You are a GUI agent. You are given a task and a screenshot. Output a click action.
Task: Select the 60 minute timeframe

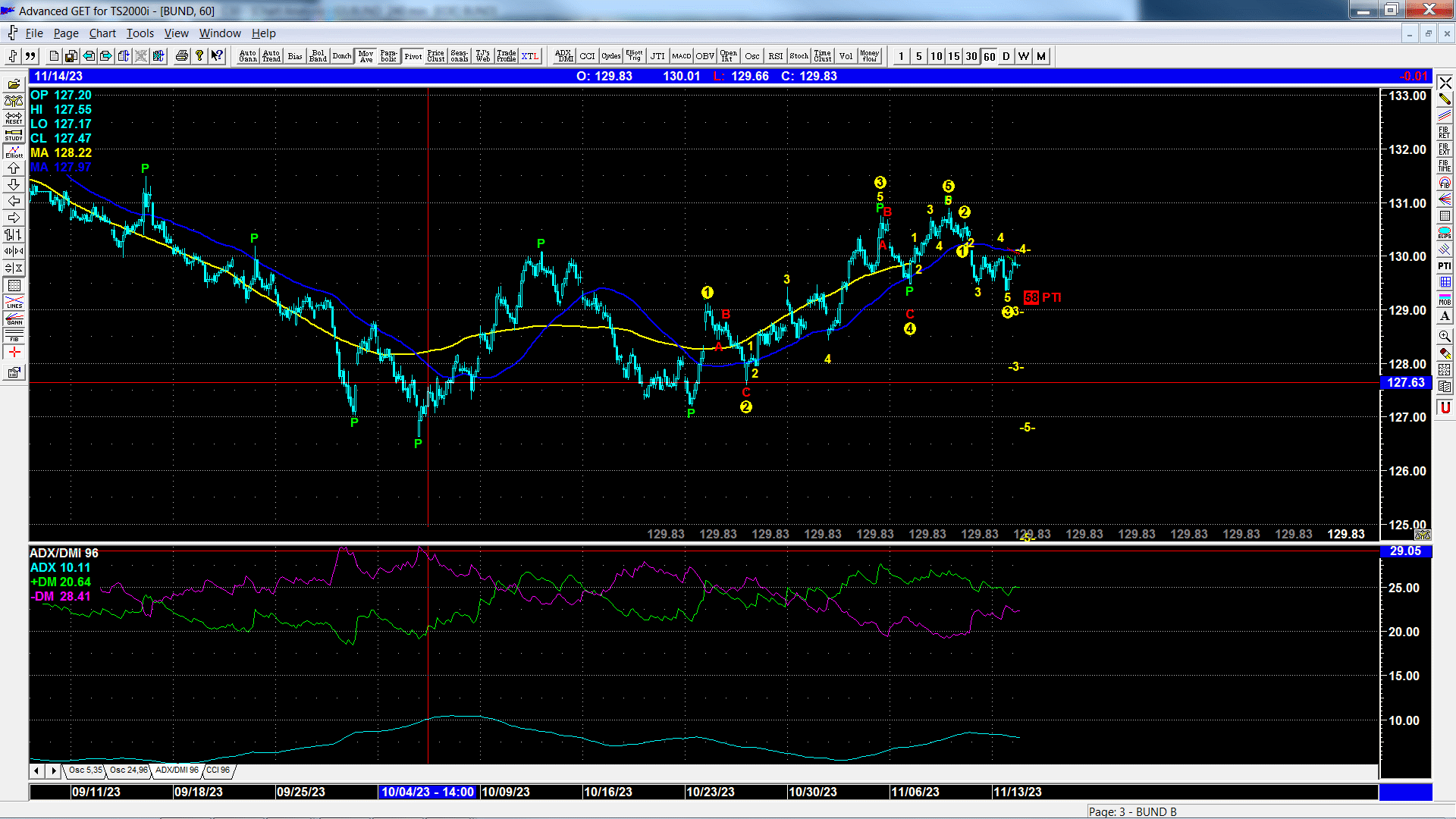tap(990, 56)
